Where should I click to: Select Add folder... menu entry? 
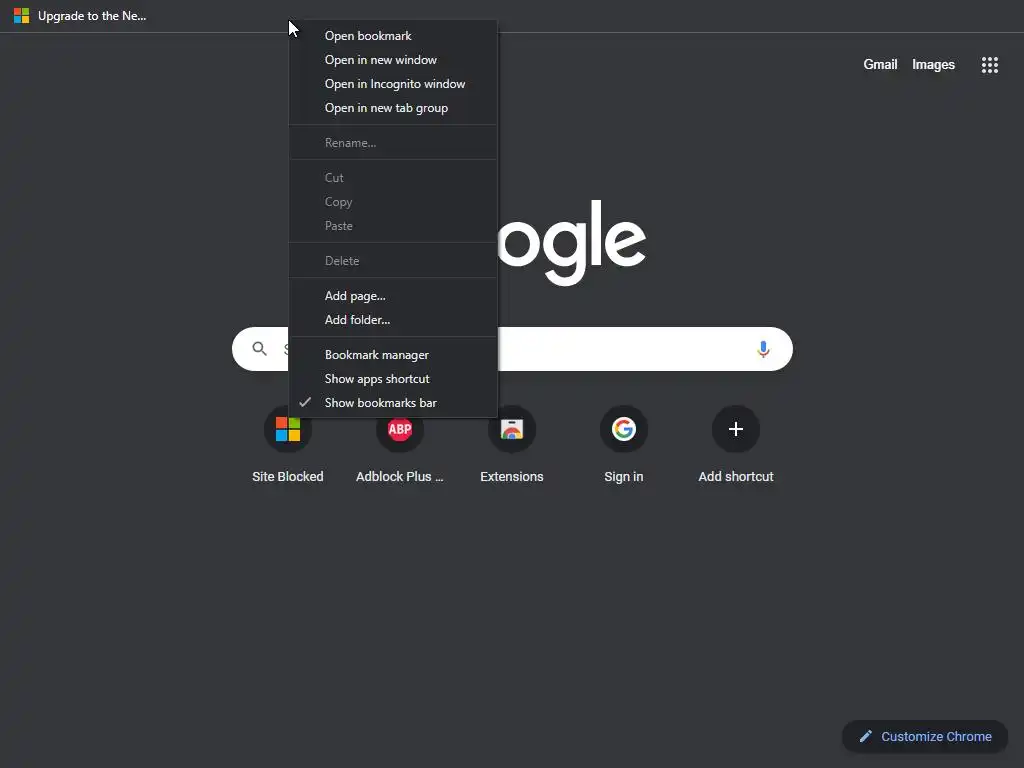(x=393, y=320)
